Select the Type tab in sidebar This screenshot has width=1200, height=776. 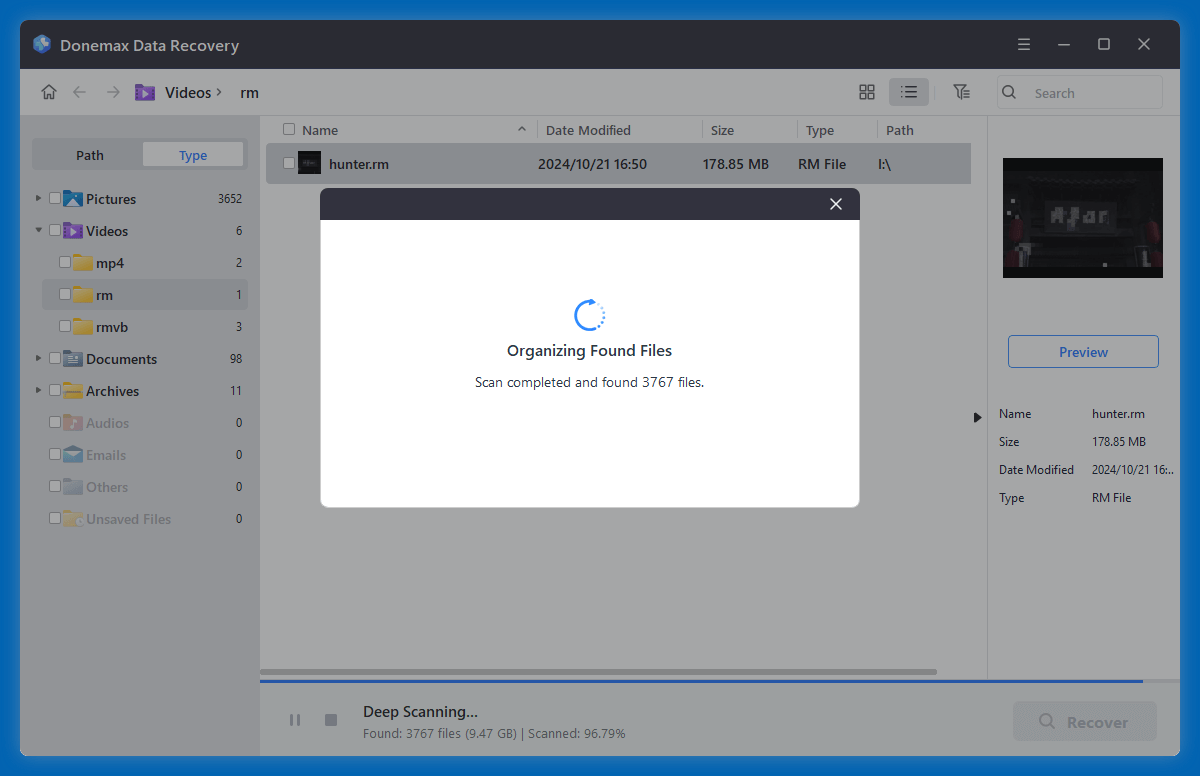click(x=192, y=154)
